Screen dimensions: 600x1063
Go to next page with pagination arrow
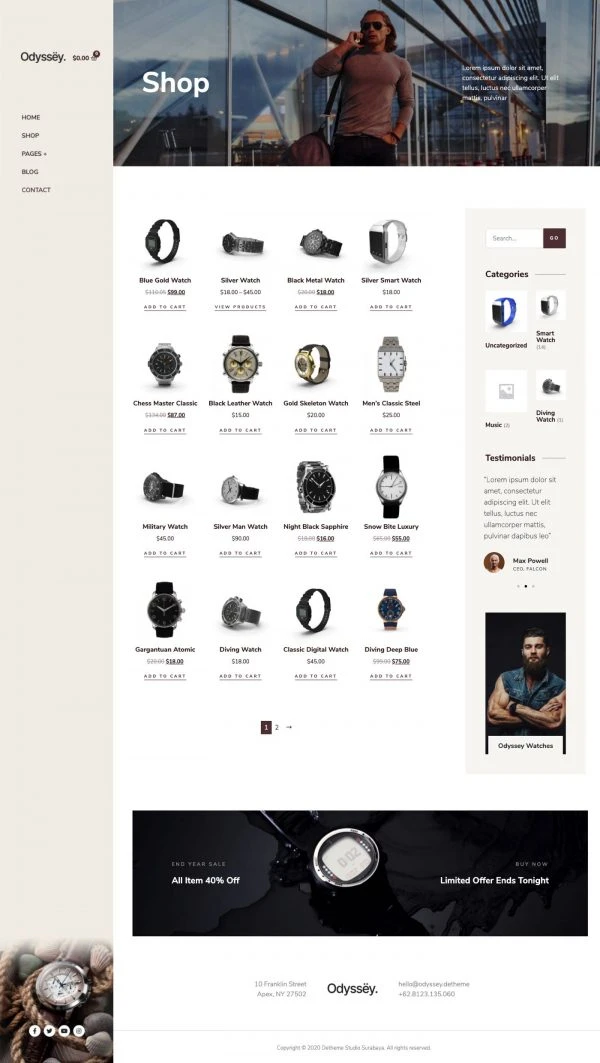[x=289, y=727]
